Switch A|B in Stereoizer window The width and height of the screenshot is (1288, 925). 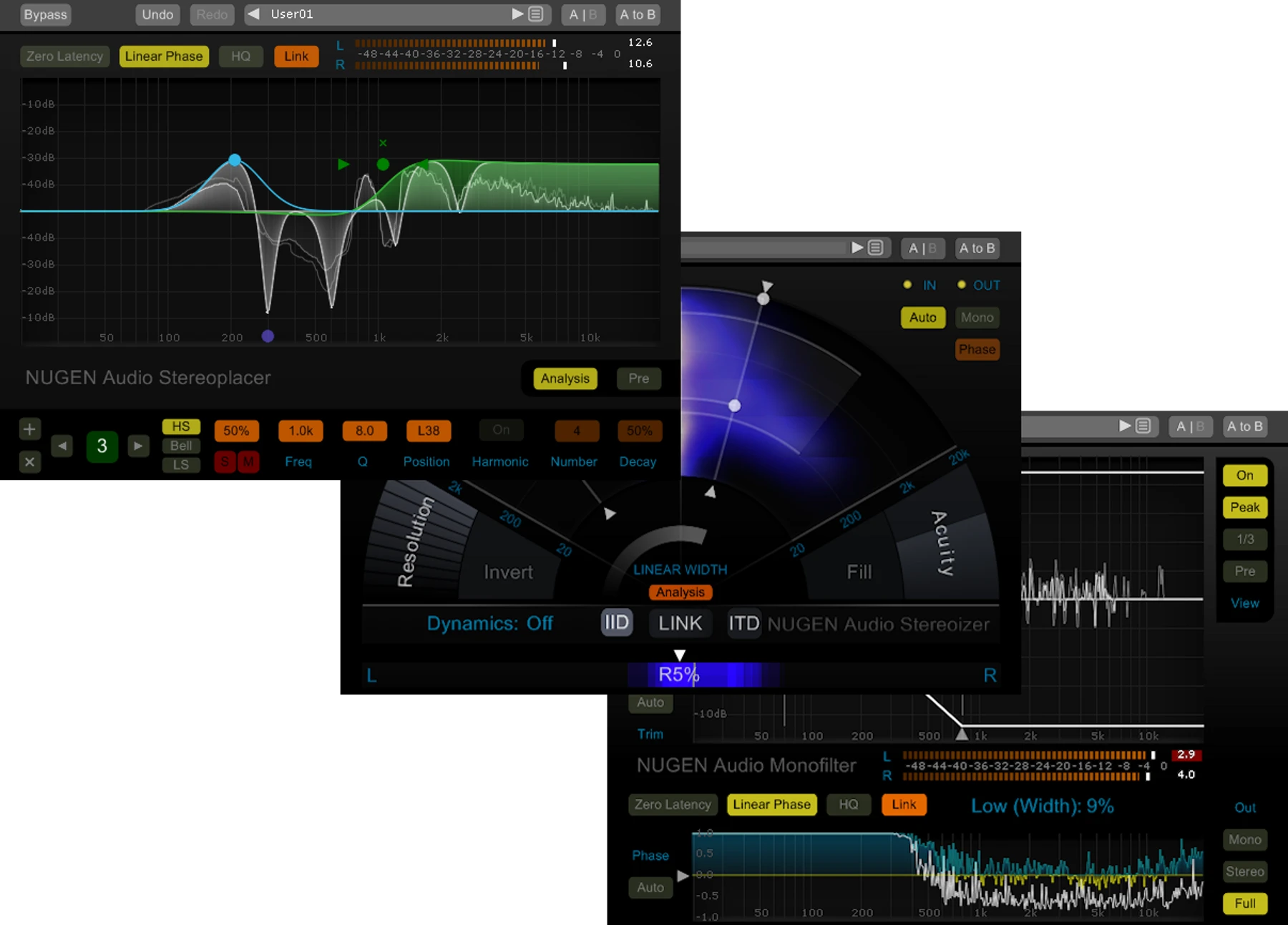pos(923,248)
